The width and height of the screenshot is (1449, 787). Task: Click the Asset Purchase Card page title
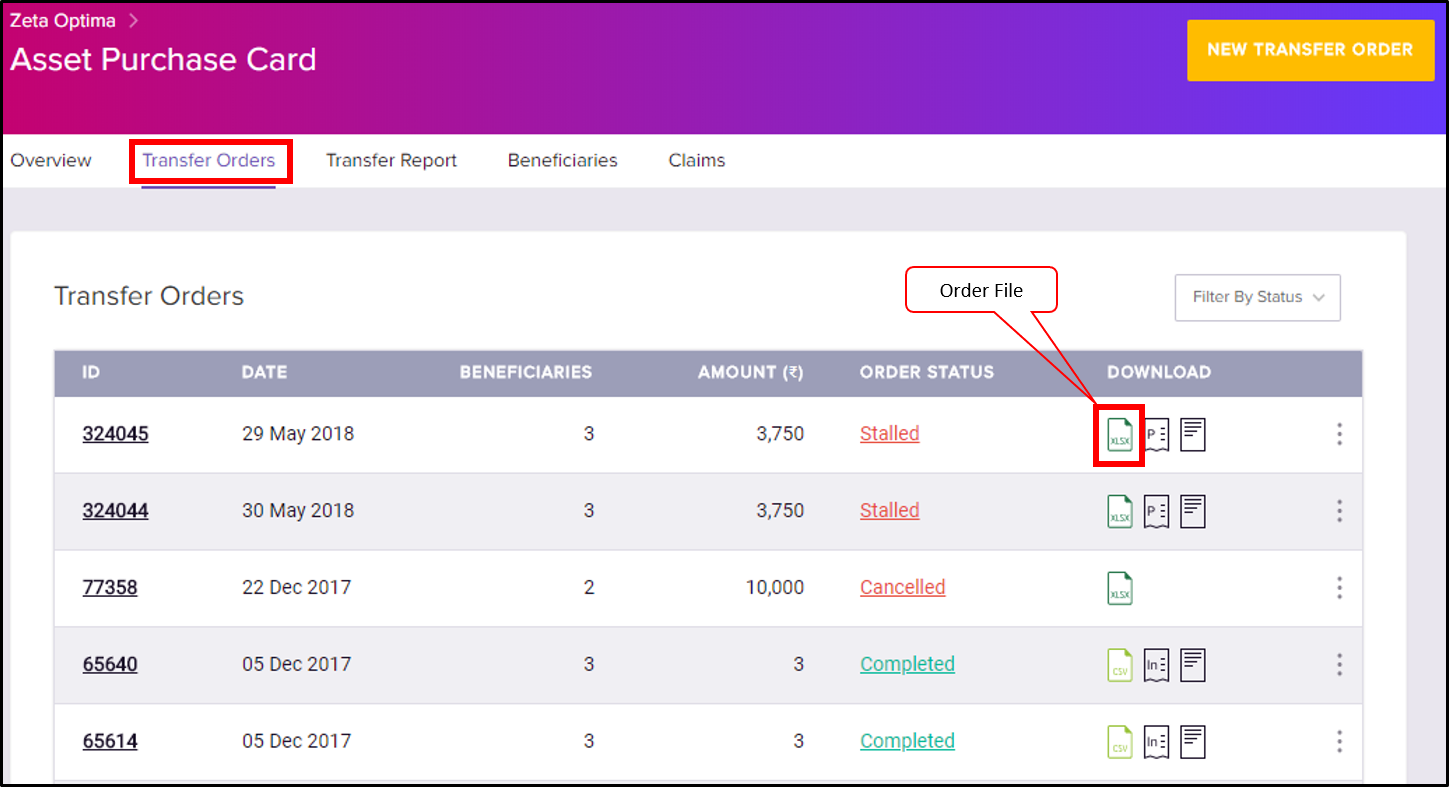[164, 60]
